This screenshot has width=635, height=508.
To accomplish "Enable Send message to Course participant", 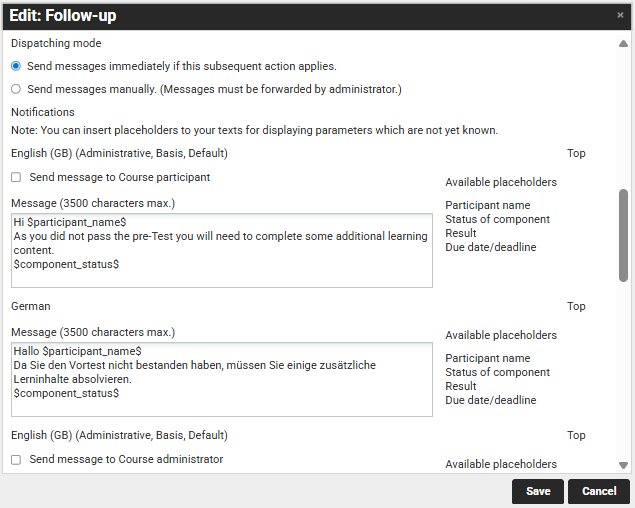I will pos(16,177).
